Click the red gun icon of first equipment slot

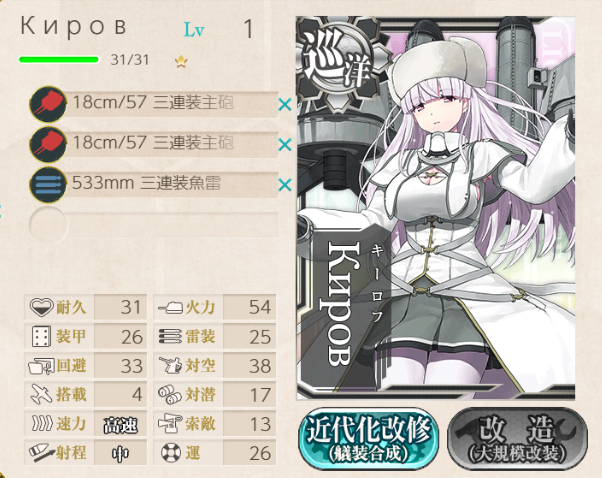click(48, 104)
